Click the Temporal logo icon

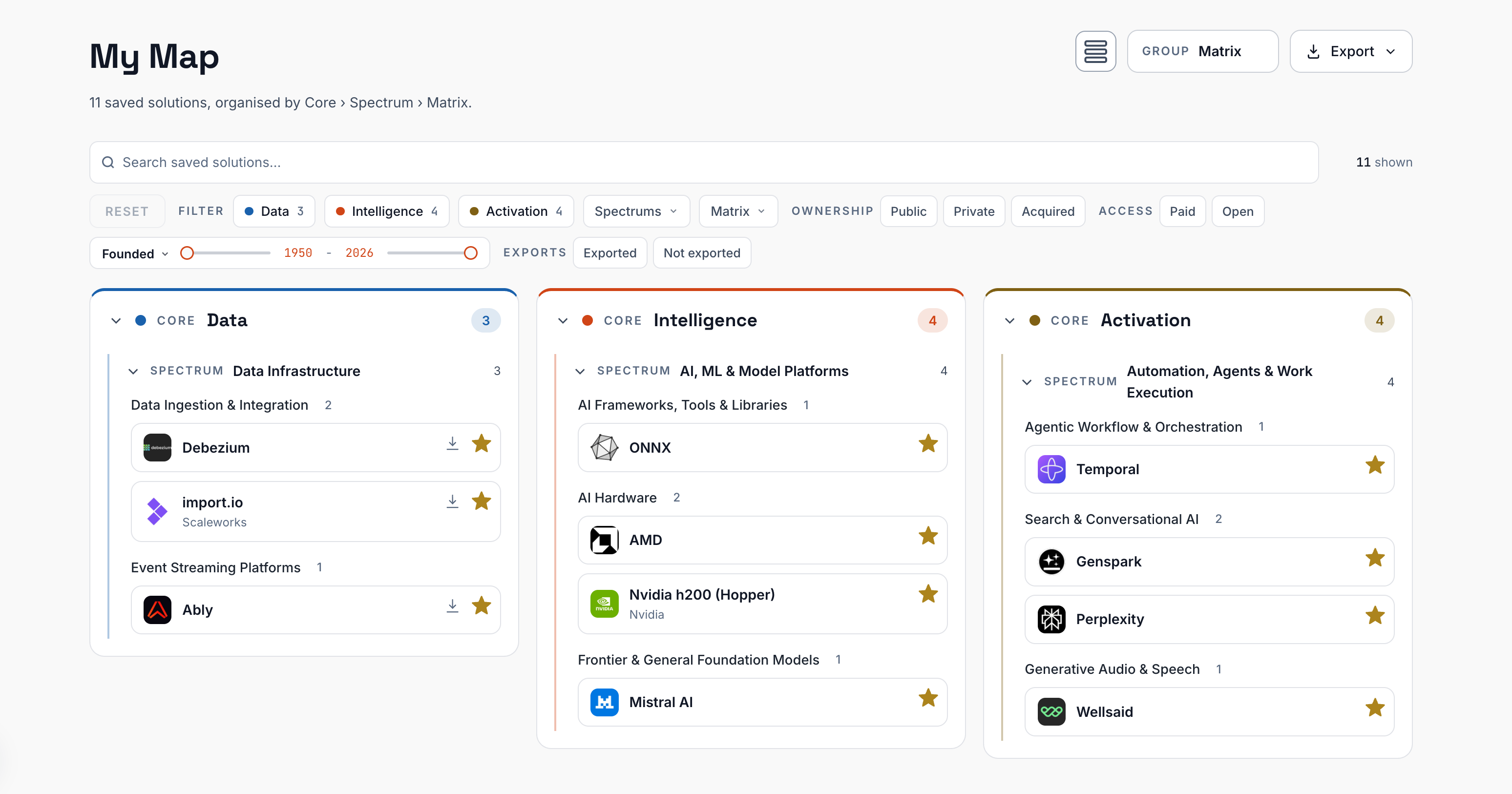(x=1051, y=469)
